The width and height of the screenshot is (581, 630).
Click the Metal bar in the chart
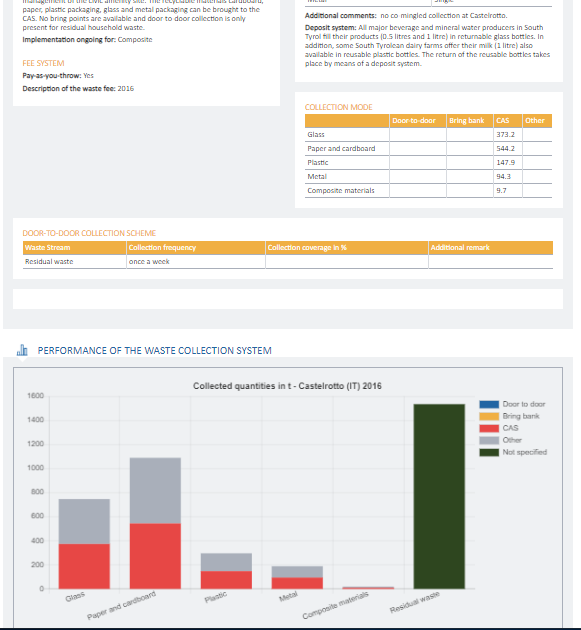(297, 577)
